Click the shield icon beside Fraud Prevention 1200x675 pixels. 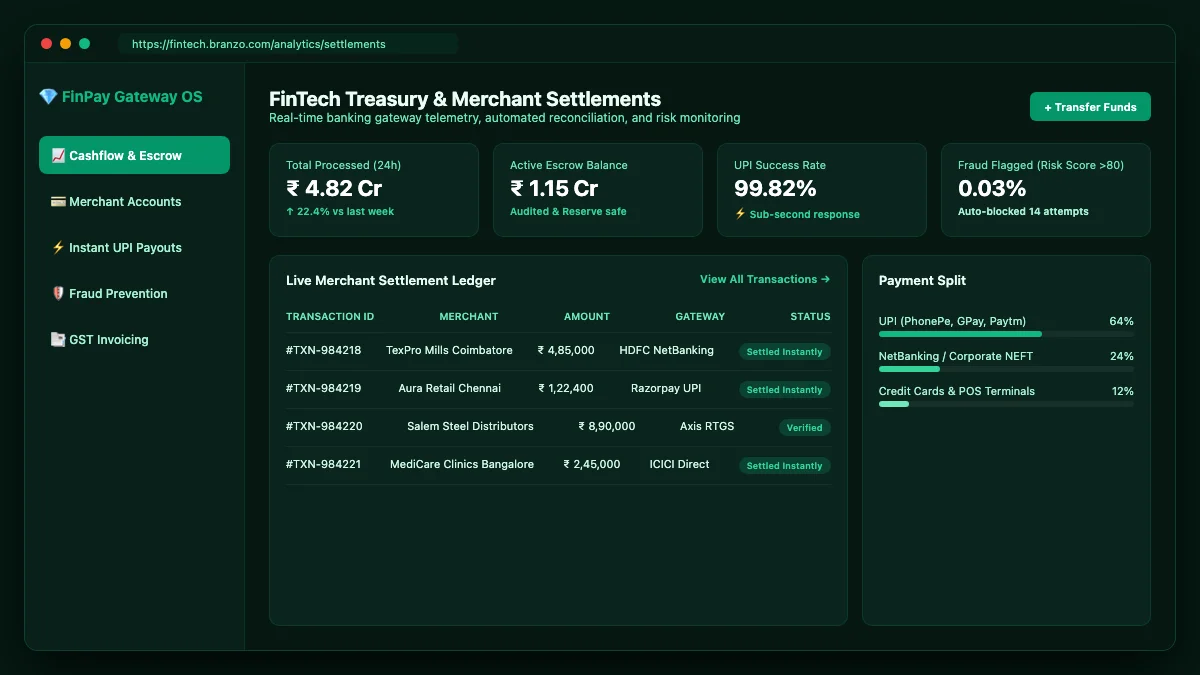[x=58, y=294]
